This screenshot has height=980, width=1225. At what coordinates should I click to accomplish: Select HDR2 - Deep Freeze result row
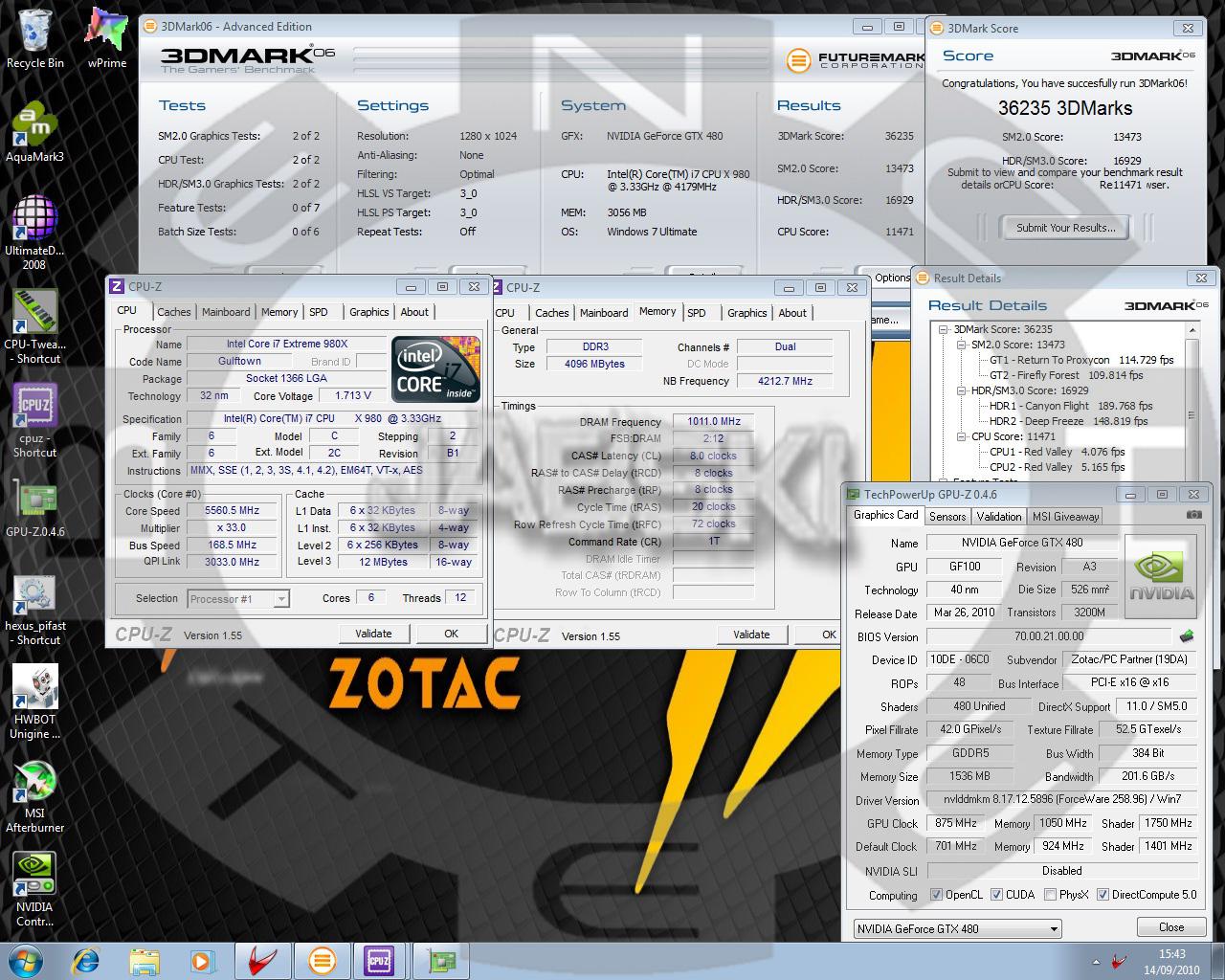[1069, 421]
